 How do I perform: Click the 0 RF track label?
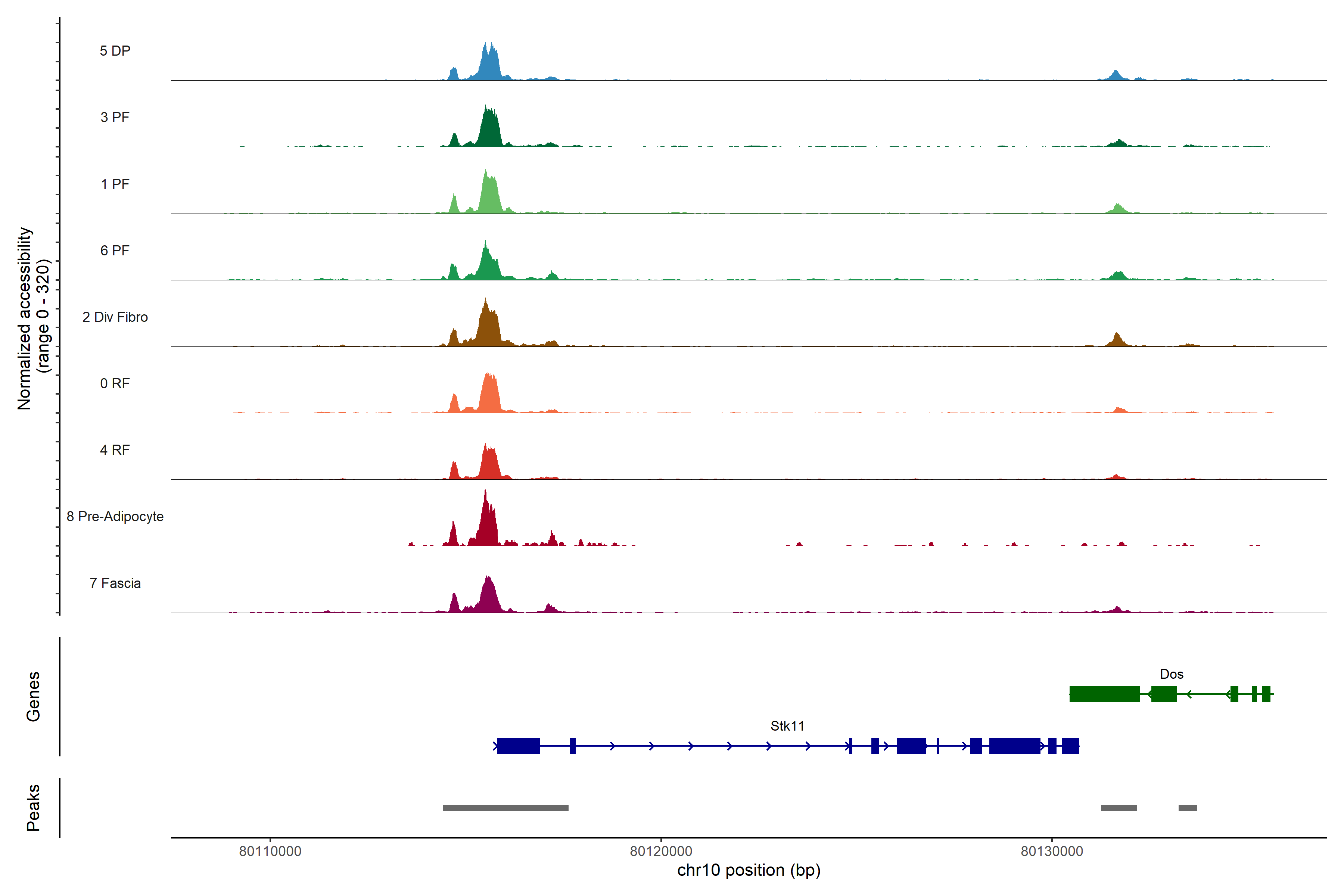click(x=115, y=383)
